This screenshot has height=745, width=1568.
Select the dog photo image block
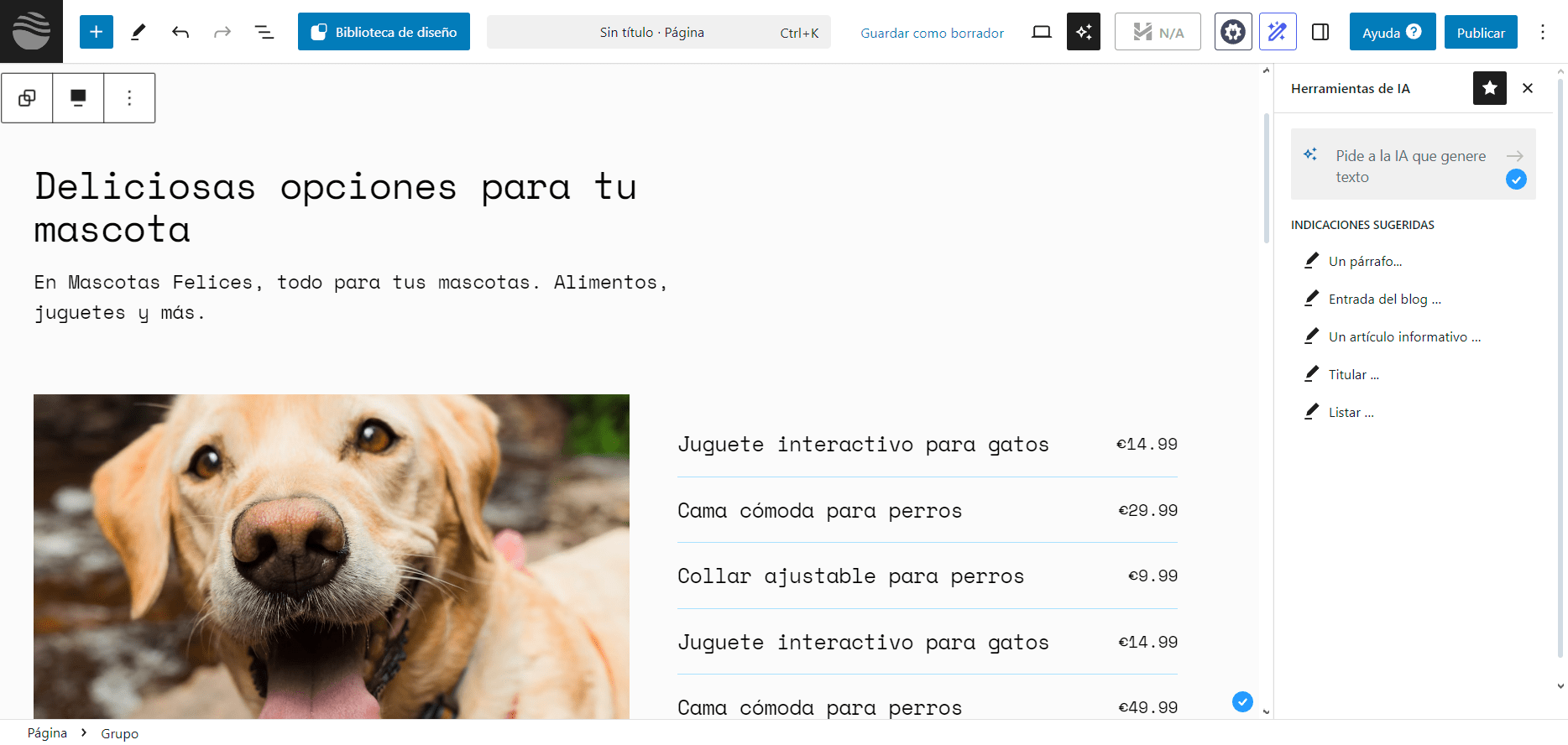click(332, 556)
